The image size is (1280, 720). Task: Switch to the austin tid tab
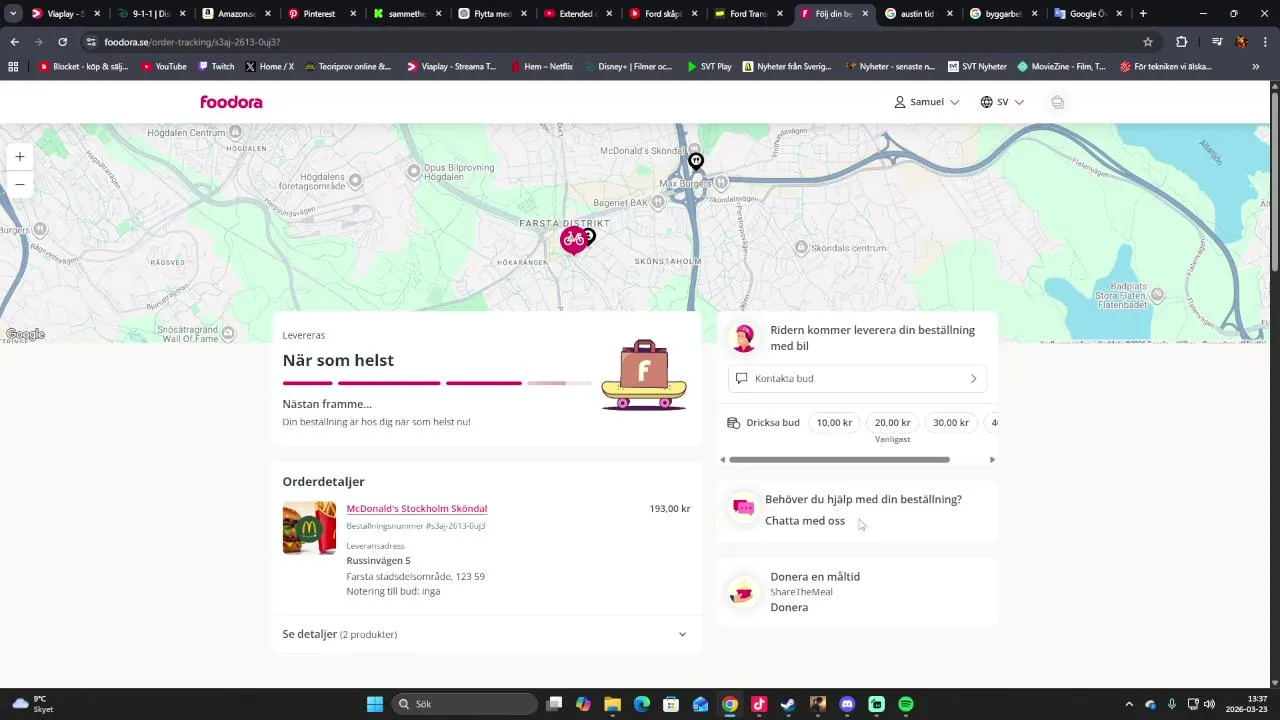pyautogui.click(x=917, y=14)
